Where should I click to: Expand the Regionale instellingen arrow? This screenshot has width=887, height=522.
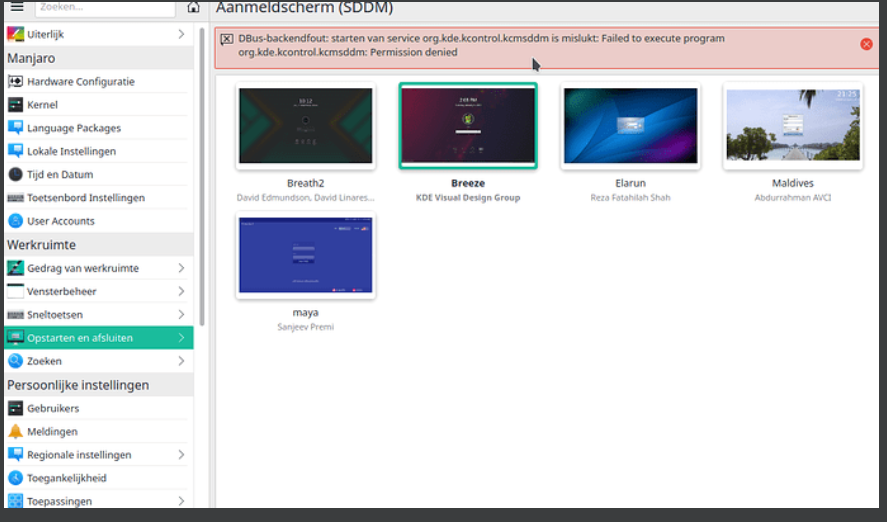[x=181, y=455]
